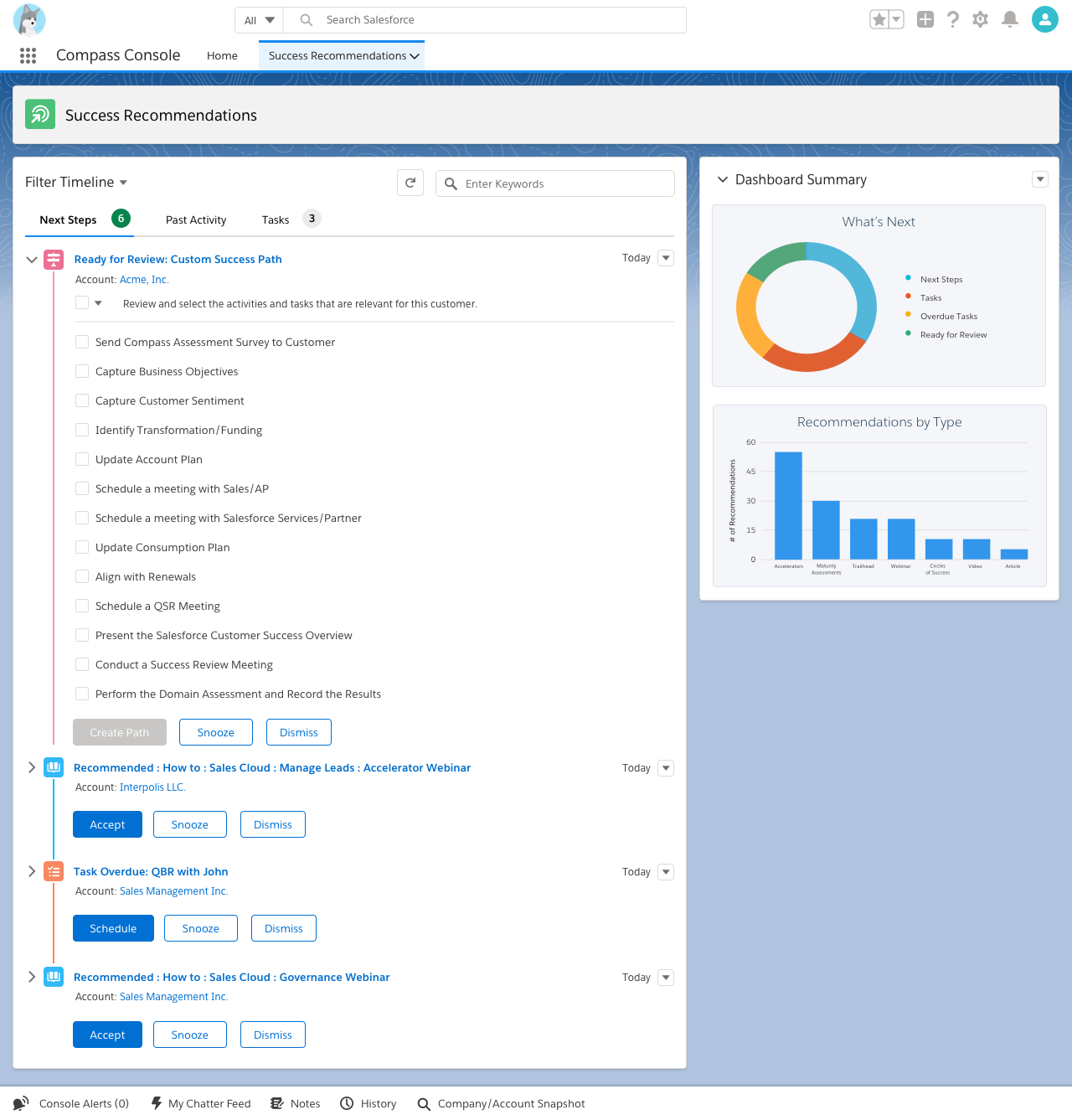The height and width of the screenshot is (1120, 1072).
Task: Click the magnifier icon in Enter Keywords field
Action: click(x=451, y=183)
